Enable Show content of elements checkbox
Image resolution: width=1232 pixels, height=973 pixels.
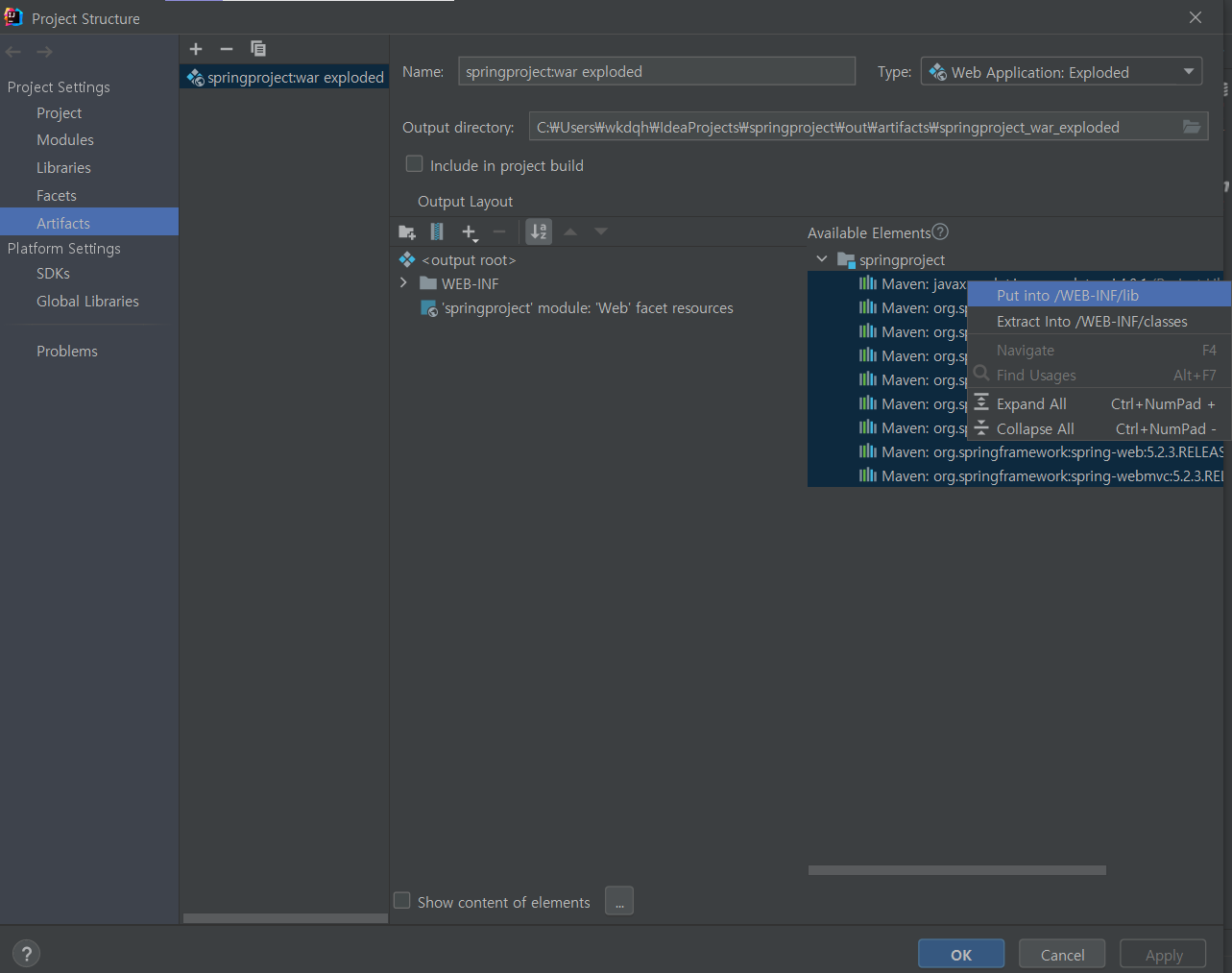coord(402,901)
